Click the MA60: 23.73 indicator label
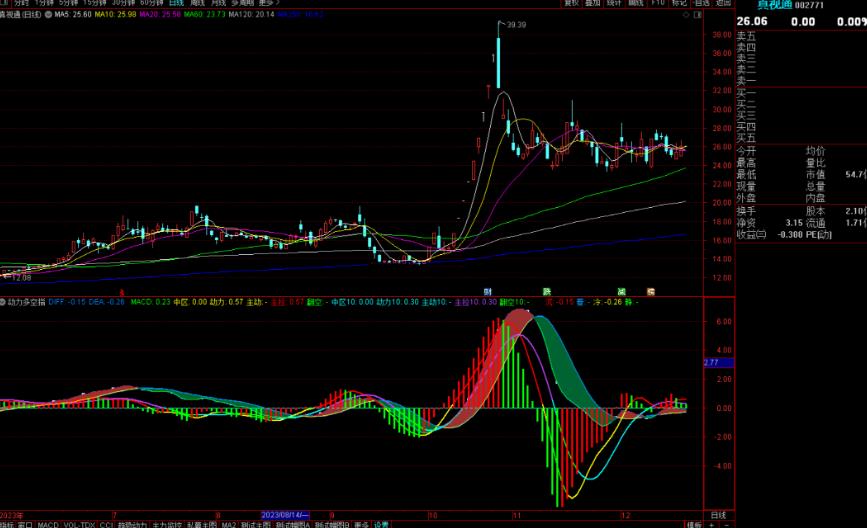 (x=204, y=14)
